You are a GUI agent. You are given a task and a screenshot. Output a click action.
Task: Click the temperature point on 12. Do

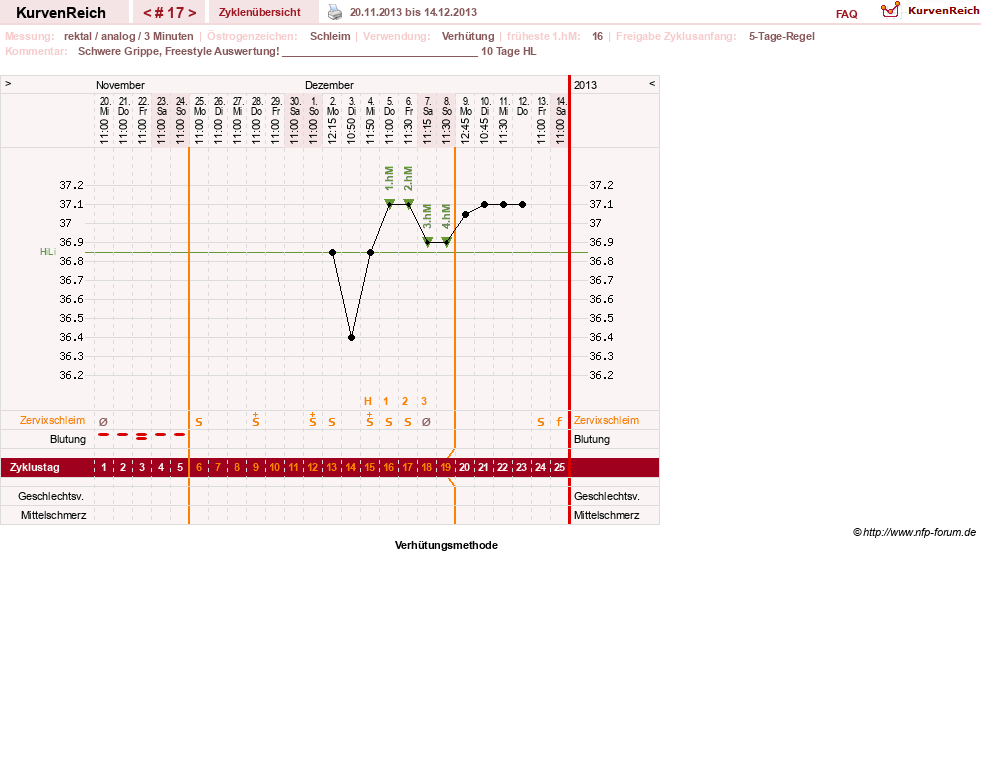click(522, 205)
